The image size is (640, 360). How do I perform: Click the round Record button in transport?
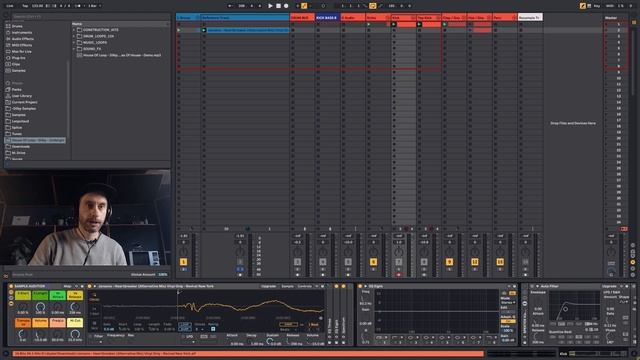coord(286,6)
